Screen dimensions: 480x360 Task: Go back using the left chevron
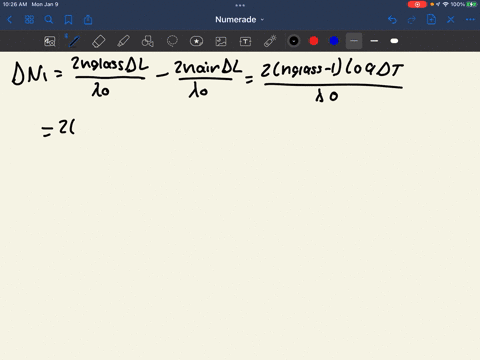click(9, 20)
